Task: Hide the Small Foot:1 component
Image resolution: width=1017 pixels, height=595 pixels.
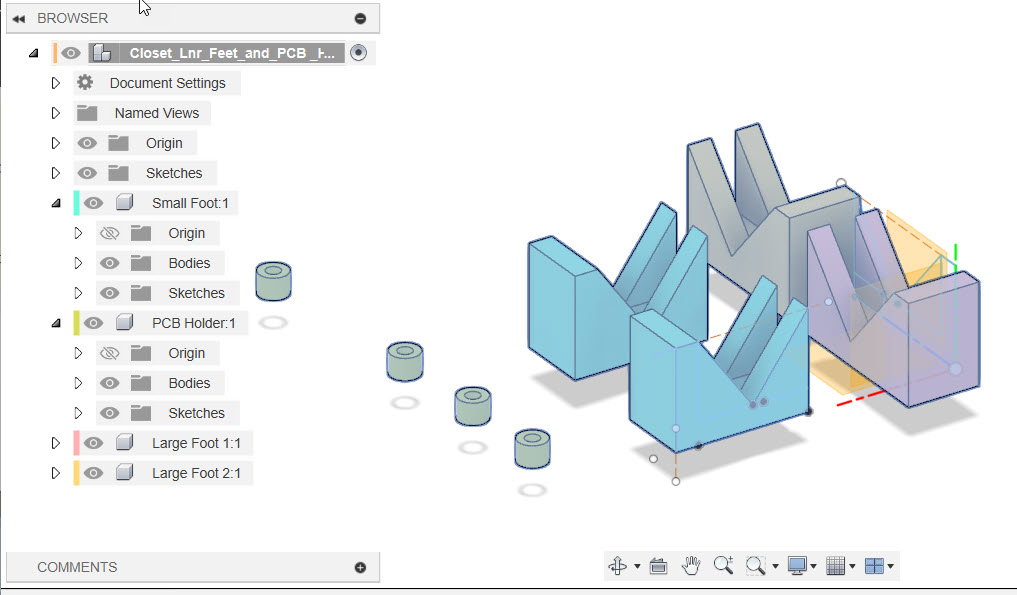Action: pos(93,202)
